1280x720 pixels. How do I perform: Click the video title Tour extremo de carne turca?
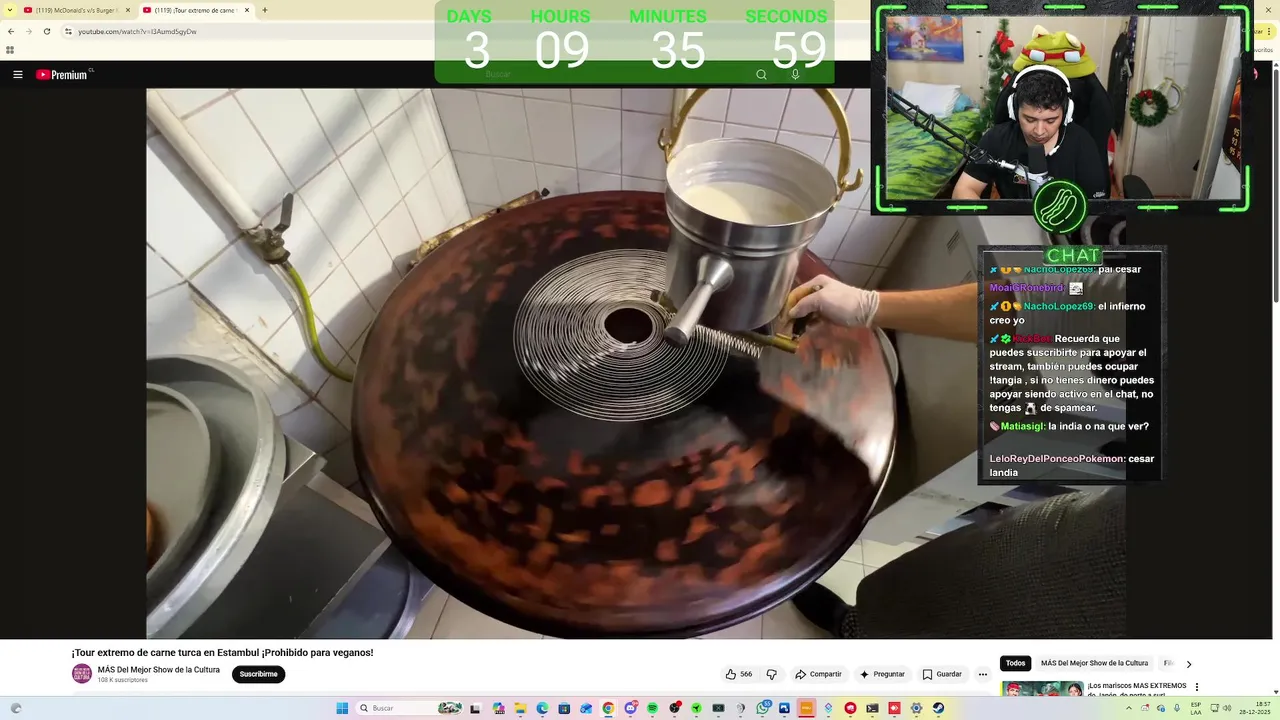tap(222, 652)
